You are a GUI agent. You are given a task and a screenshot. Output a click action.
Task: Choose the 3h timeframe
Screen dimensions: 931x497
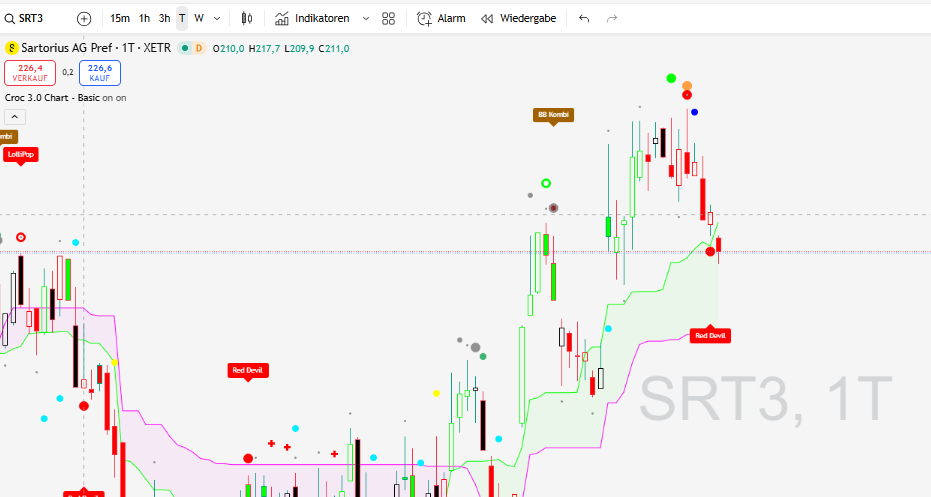[164, 18]
